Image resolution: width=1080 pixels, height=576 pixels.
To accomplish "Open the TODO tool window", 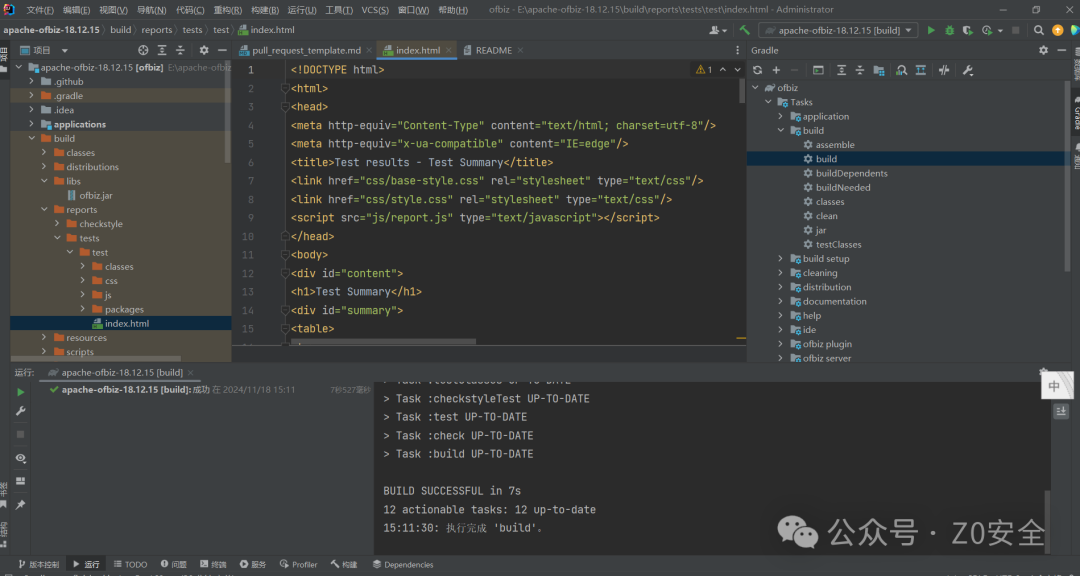I will tap(131, 564).
